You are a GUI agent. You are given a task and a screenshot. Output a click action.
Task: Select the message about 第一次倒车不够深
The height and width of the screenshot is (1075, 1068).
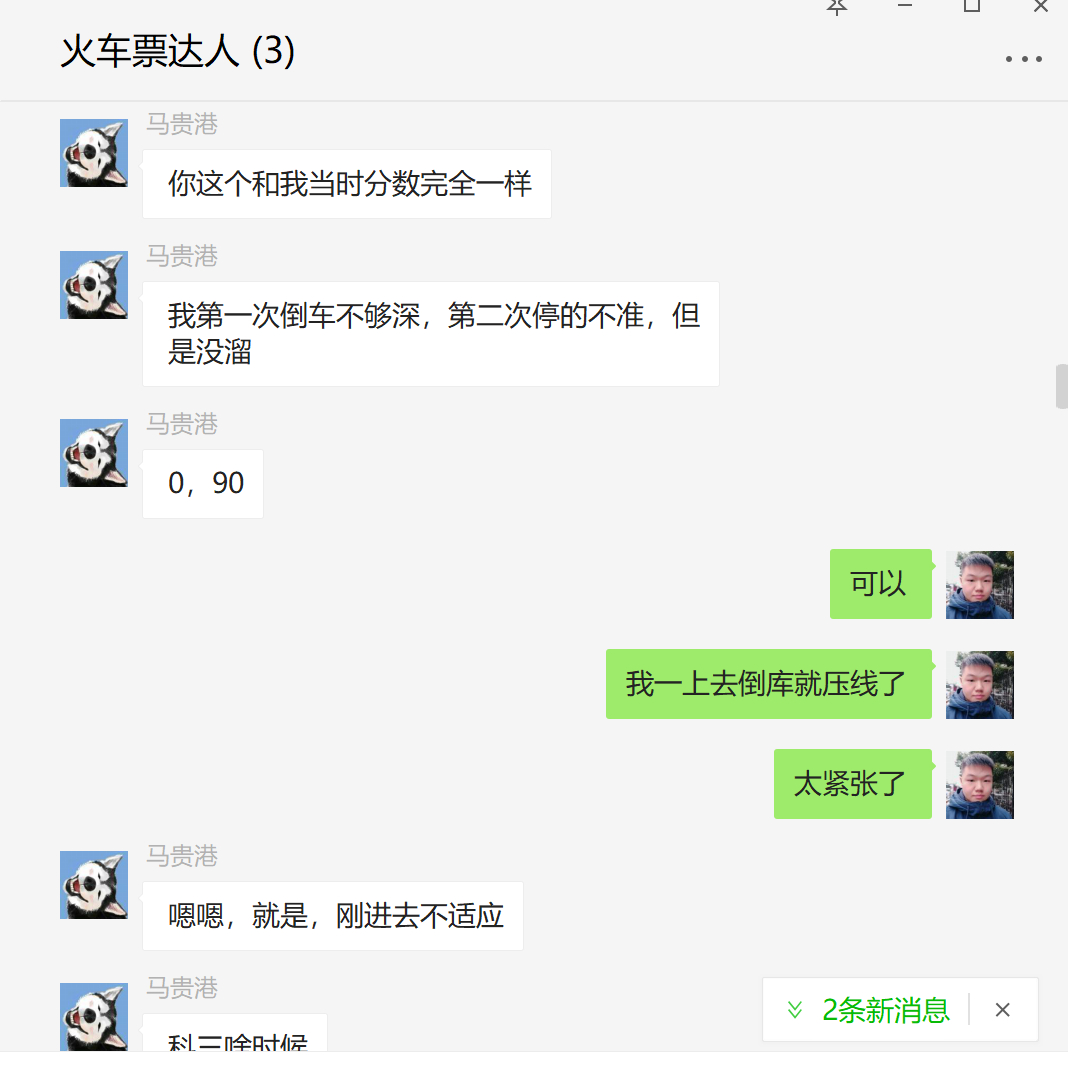click(x=431, y=334)
